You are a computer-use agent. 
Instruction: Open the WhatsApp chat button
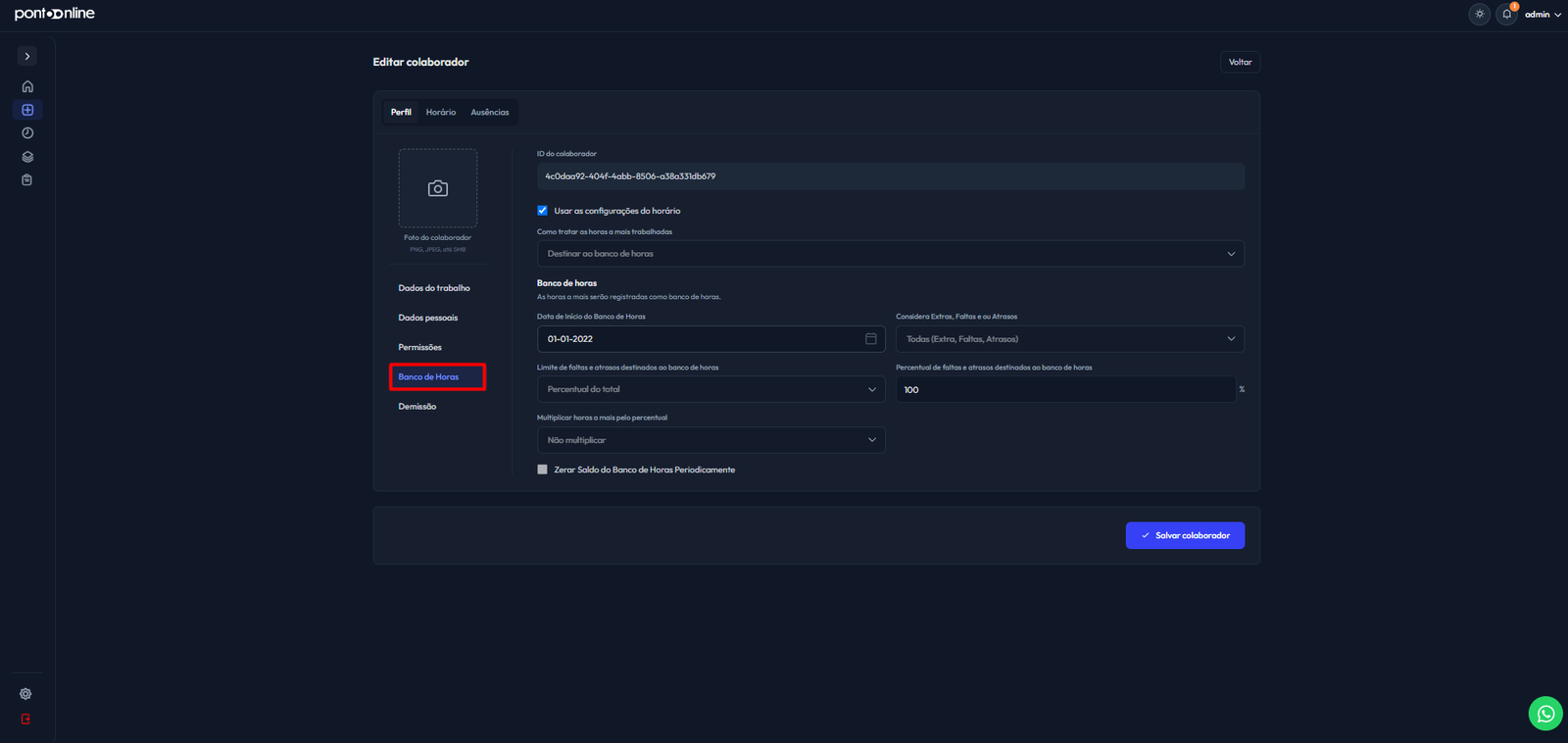click(x=1545, y=714)
